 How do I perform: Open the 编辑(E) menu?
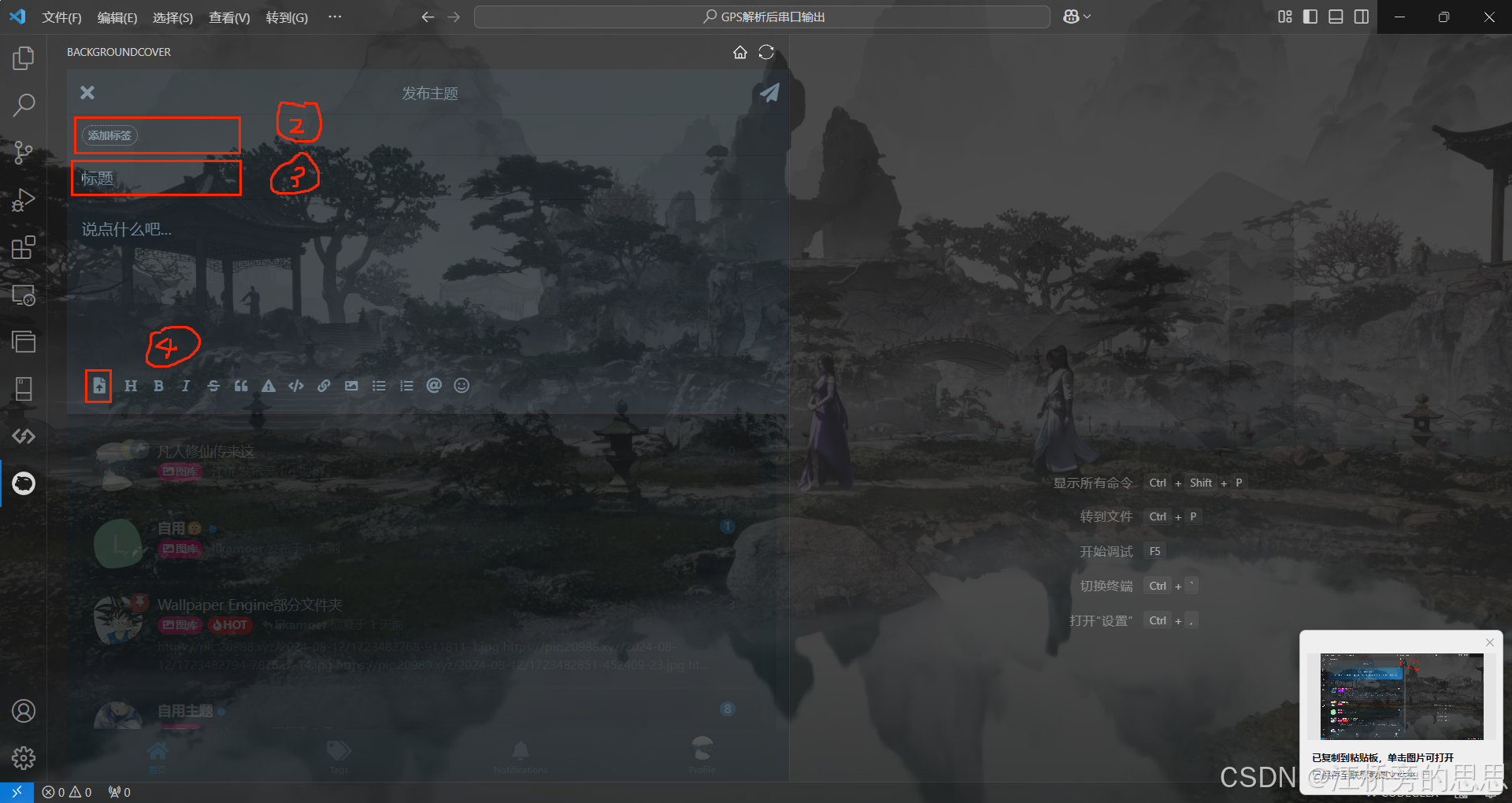coord(117,17)
